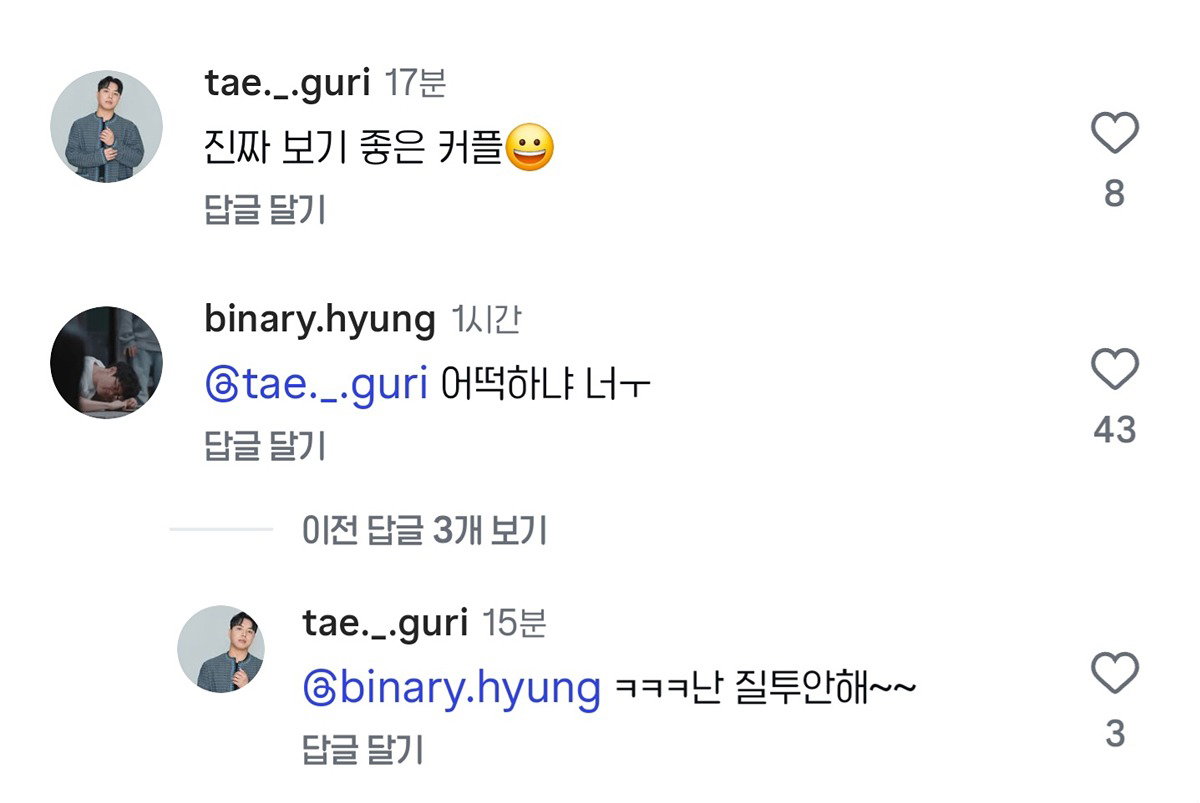Click the '17분' timestamp on the first comment
The width and height of the screenshot is (1200, 803).
(415, 84)
